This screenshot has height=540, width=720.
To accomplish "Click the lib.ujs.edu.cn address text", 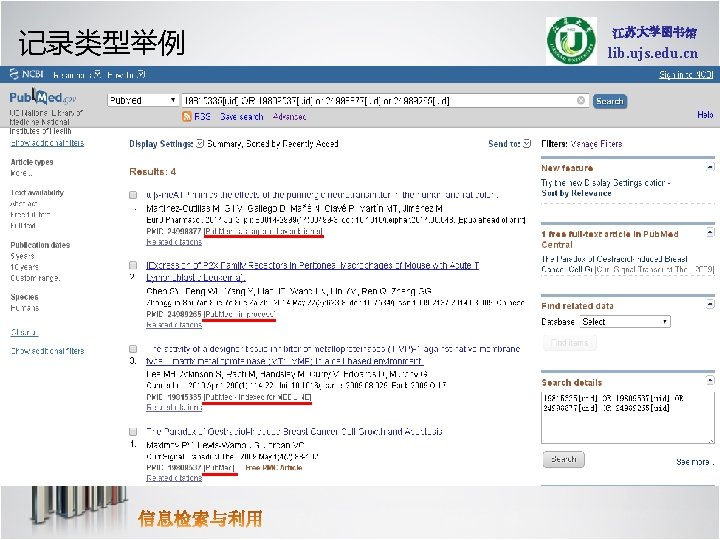I will tap(652, 53).
